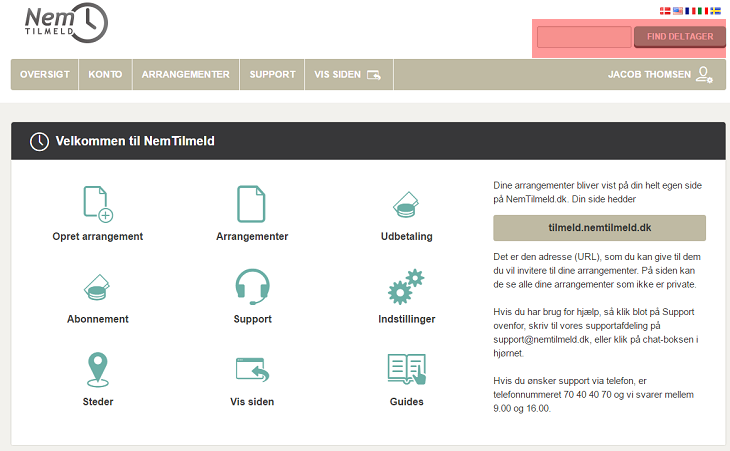730x451 pixels.
Task: Open the SUPPORT menu item
Action: [272, 74]
